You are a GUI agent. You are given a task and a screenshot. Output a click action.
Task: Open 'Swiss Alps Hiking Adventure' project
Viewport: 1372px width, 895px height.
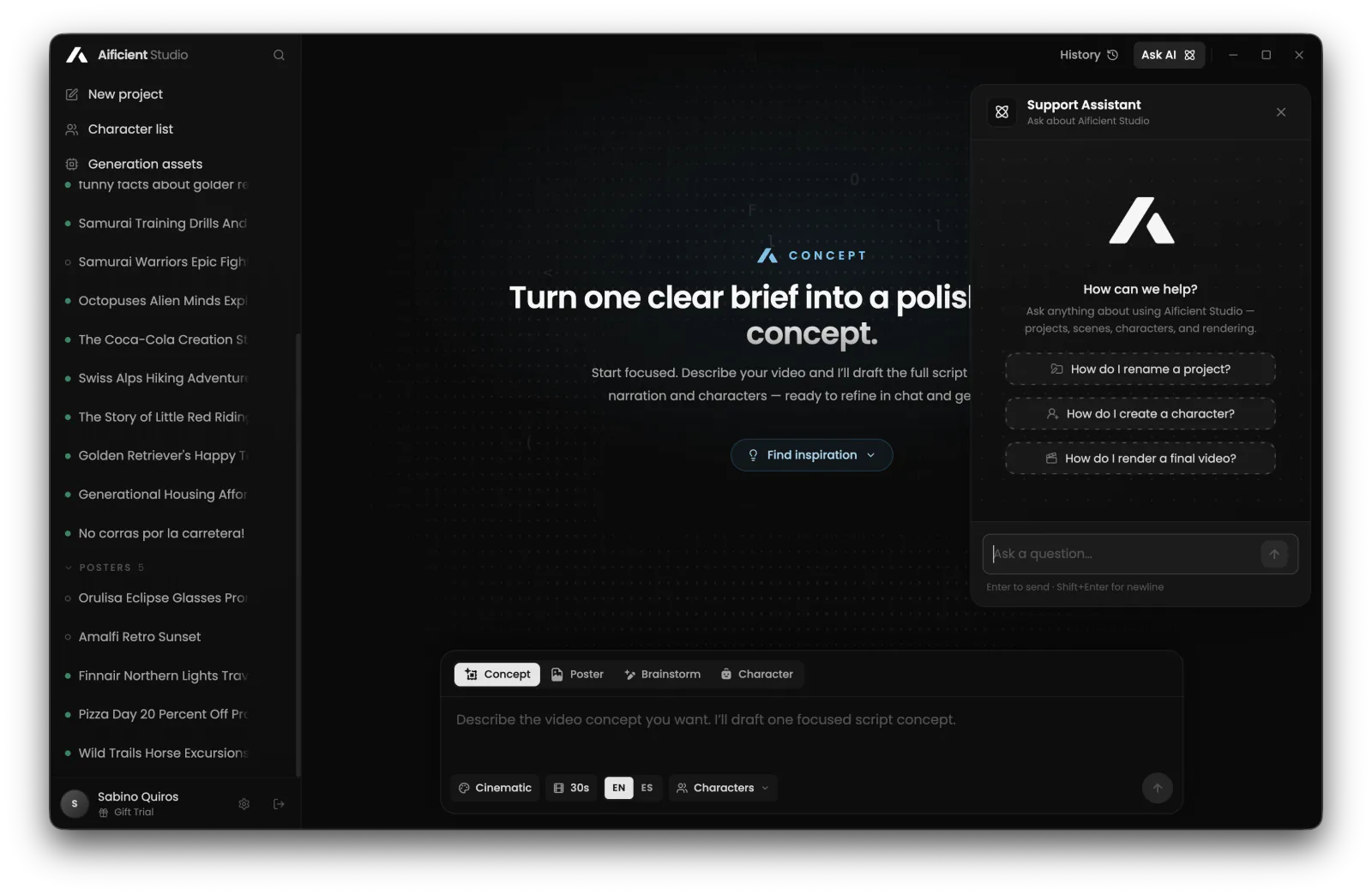(162, 378)
